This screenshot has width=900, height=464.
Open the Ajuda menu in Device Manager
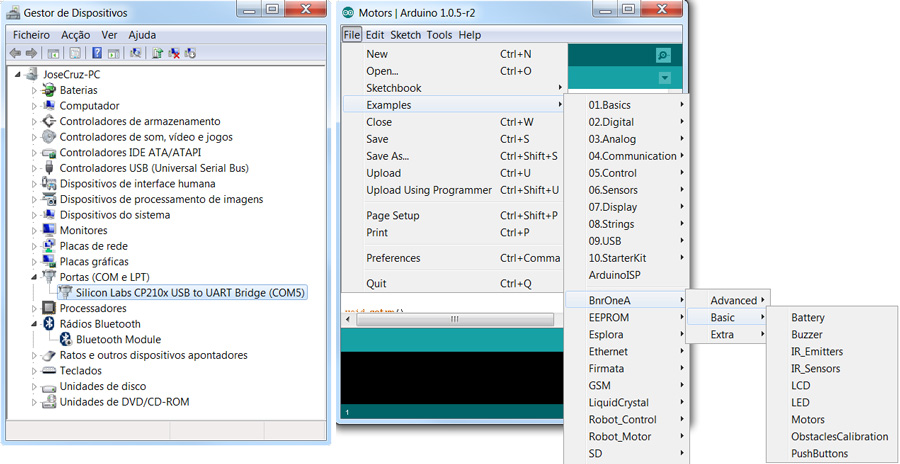[142, 35]
